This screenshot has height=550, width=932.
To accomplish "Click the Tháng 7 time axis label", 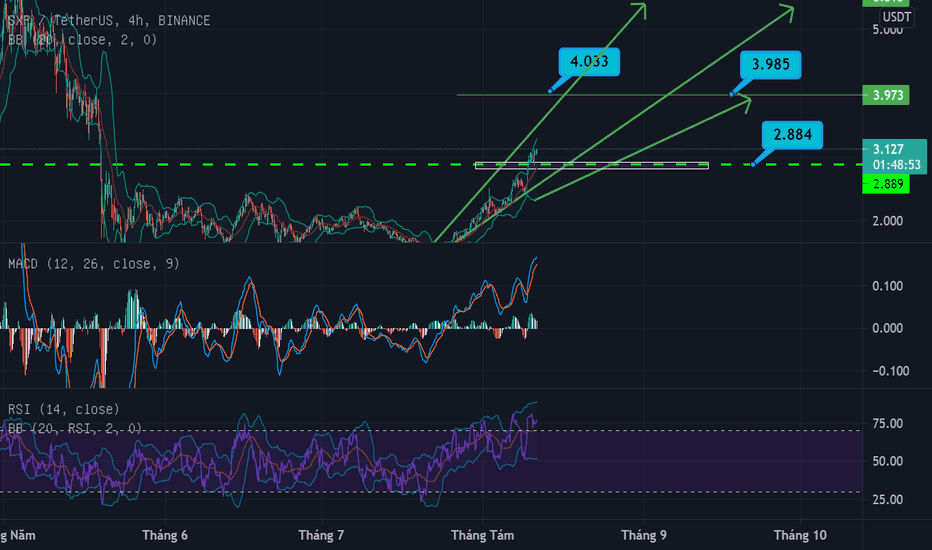I will point(321,535).
